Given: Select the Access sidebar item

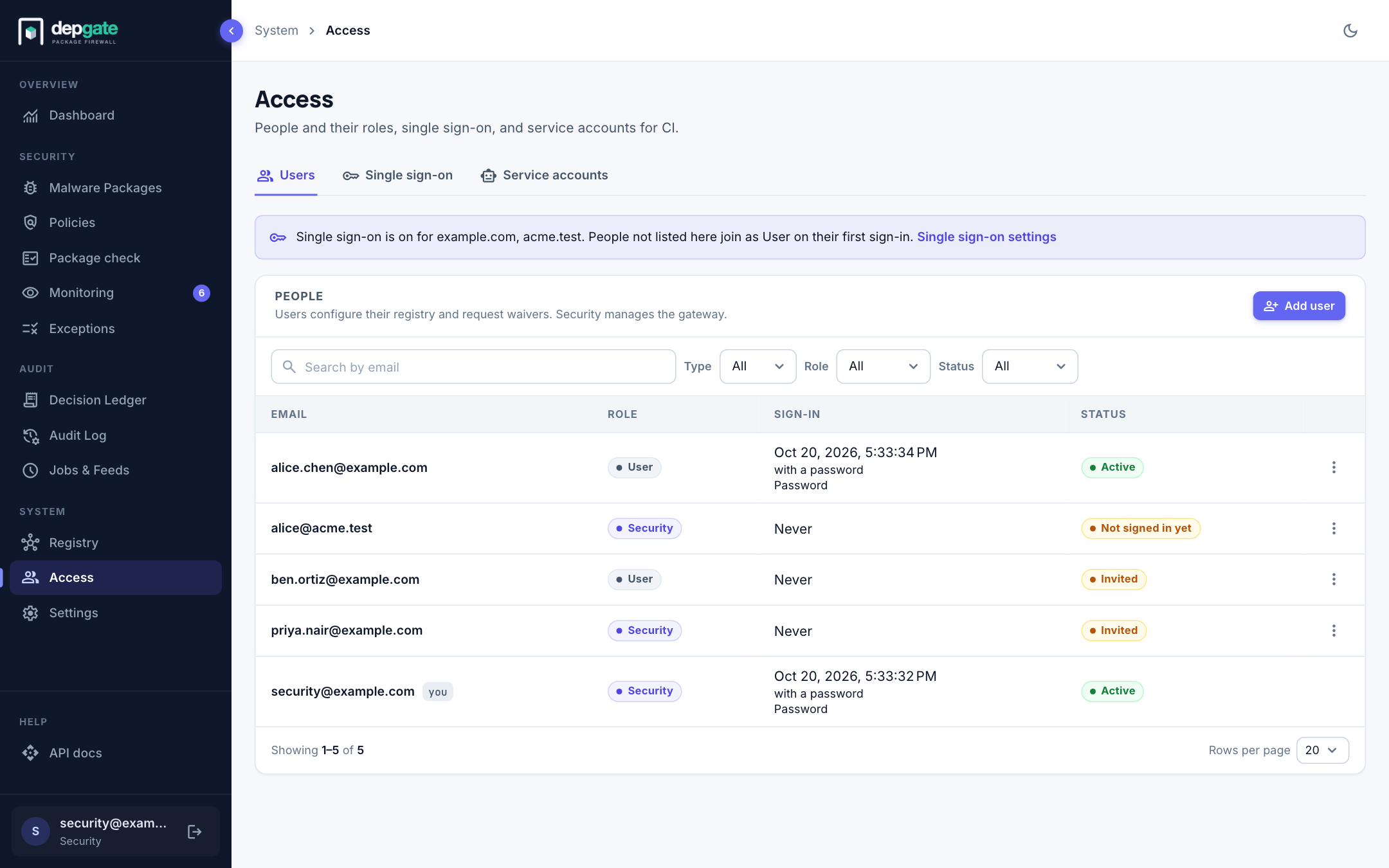Looking at the screenshot, I should pyautogui.click(x=116, y=577).
